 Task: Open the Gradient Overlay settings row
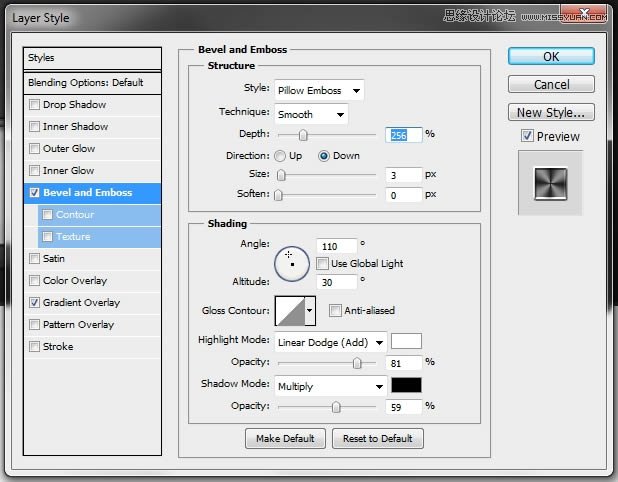point(92,303)
